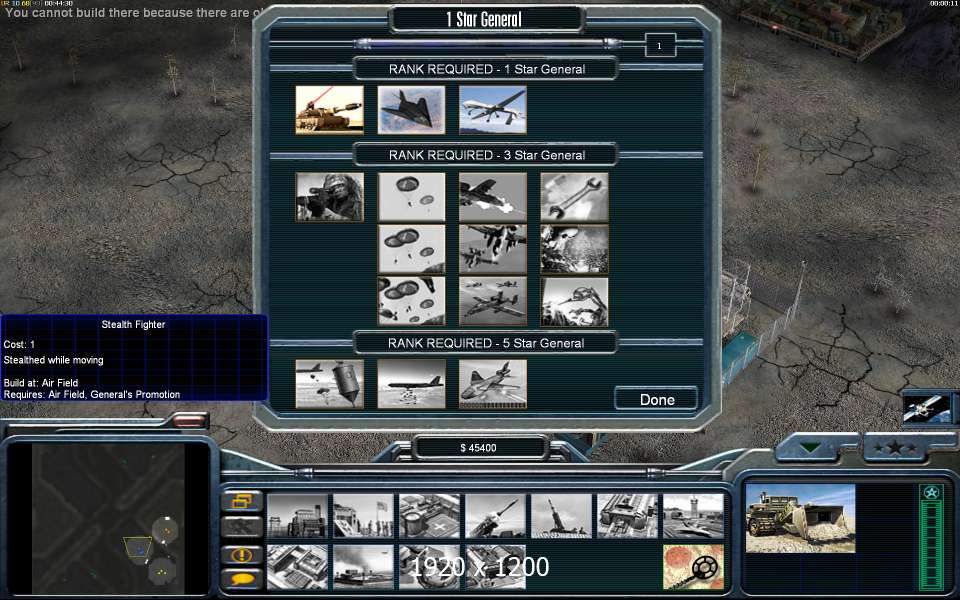Build the War Factory

pyautogui.click(x=628, y=516)
